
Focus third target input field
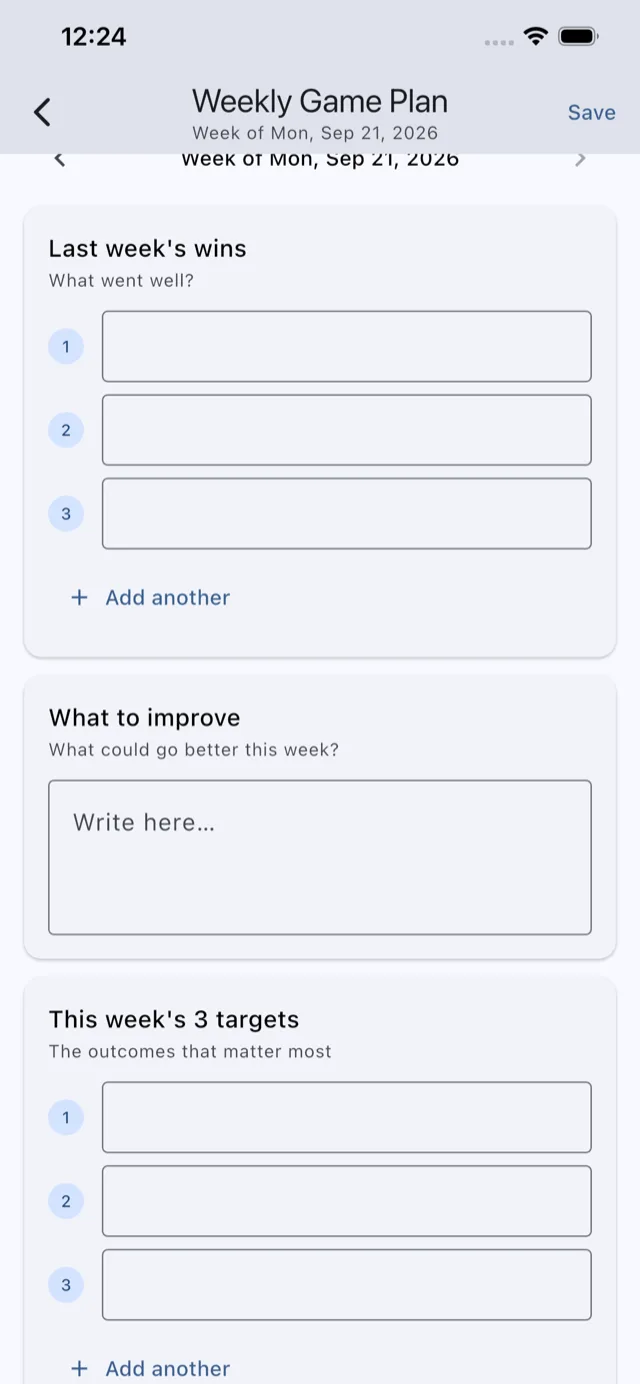347,1284
